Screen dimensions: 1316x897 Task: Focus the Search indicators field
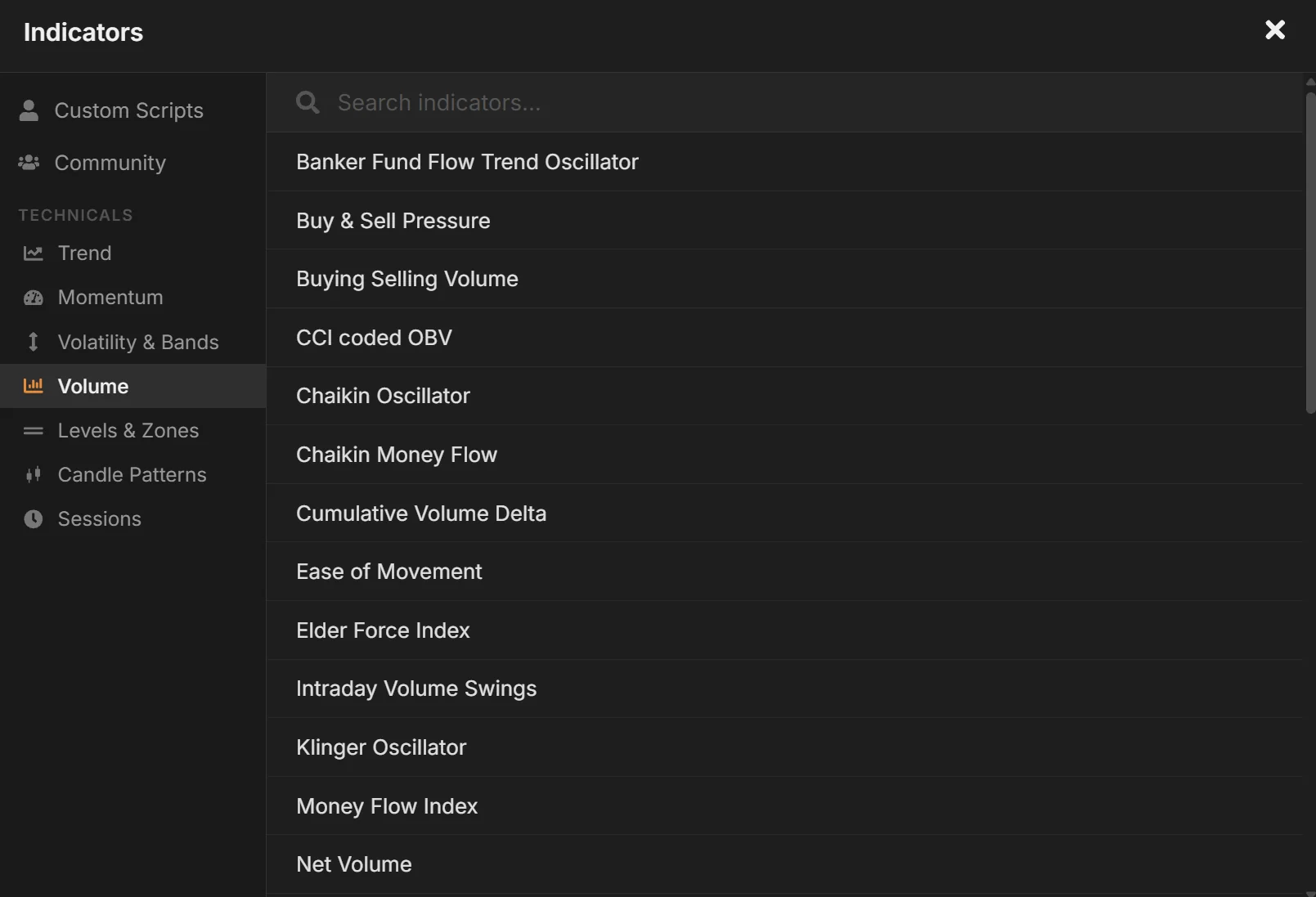[x=784, y=102]
